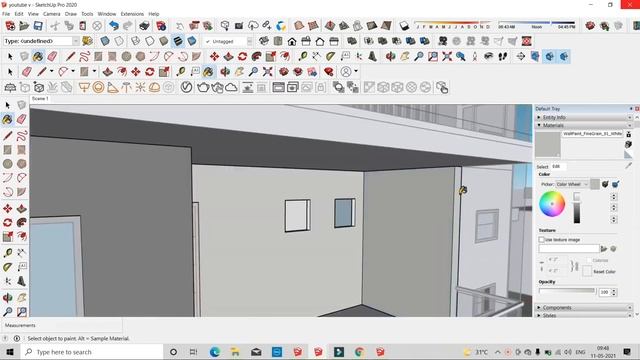Select the Select arrow in left vertical toolbar
Screen dimensions: 640x360
tap(7, 105)
